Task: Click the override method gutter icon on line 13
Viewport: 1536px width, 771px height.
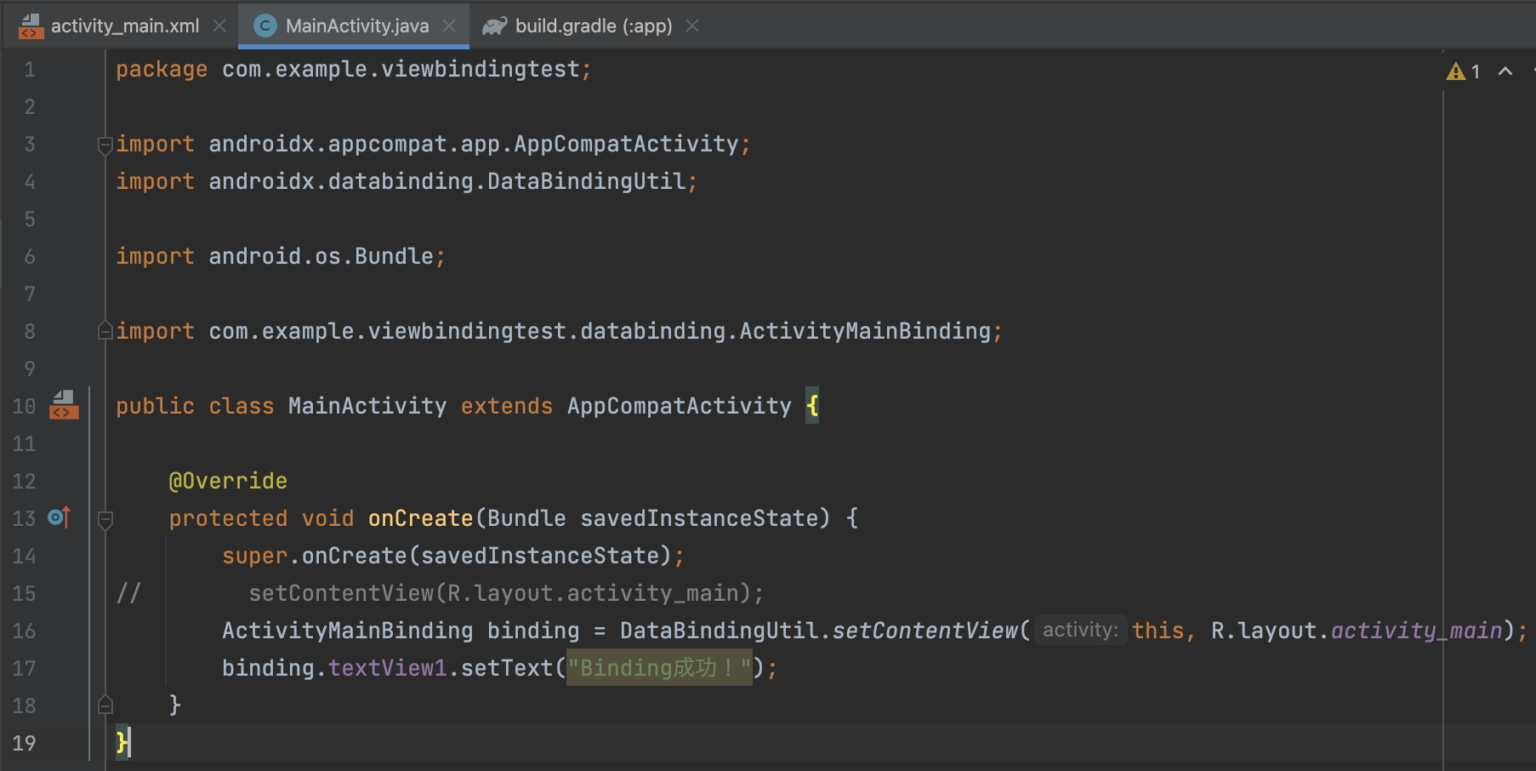Action: tap(59, 517)
